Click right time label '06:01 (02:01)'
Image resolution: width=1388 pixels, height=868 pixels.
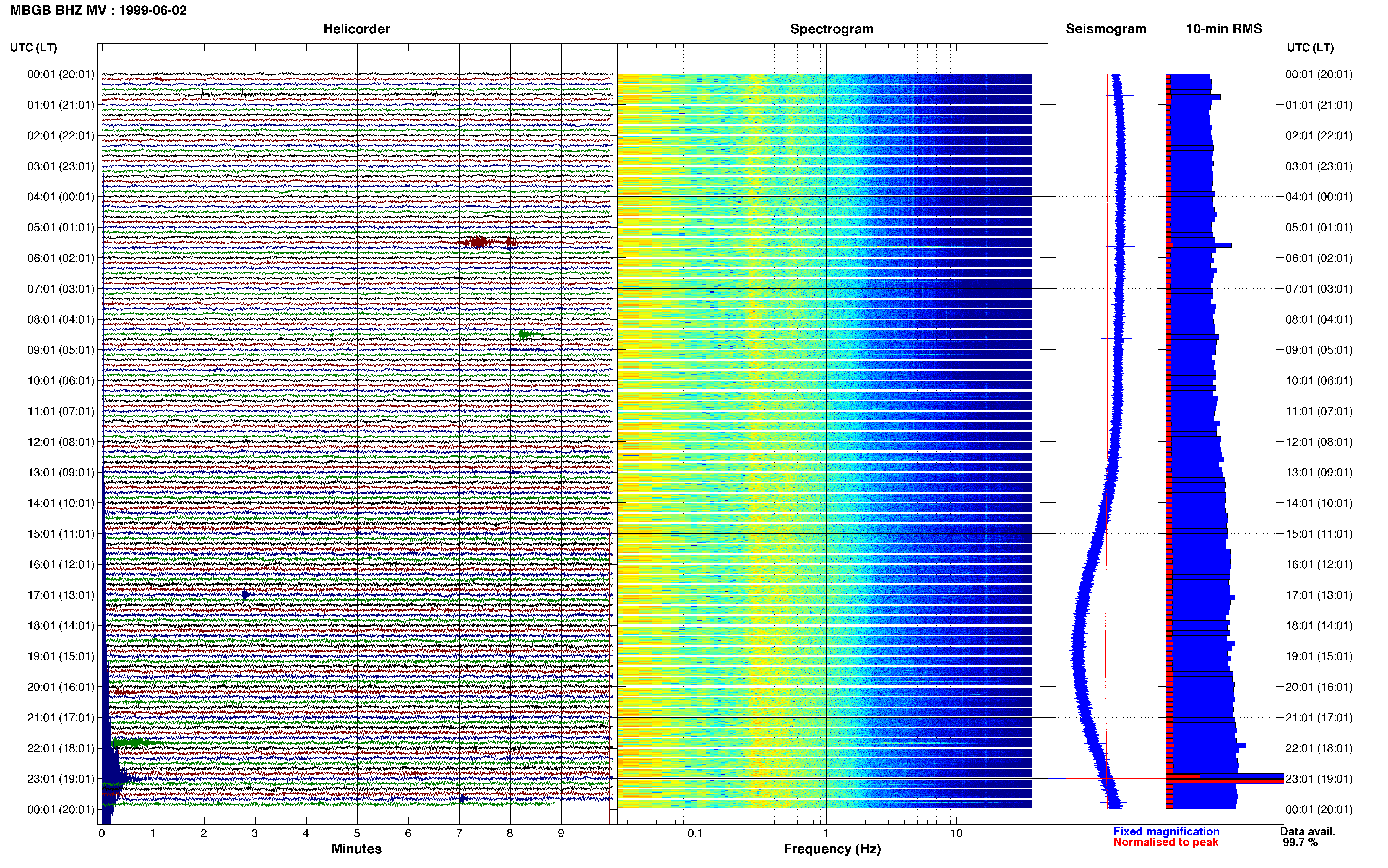tap(1319, 258)
